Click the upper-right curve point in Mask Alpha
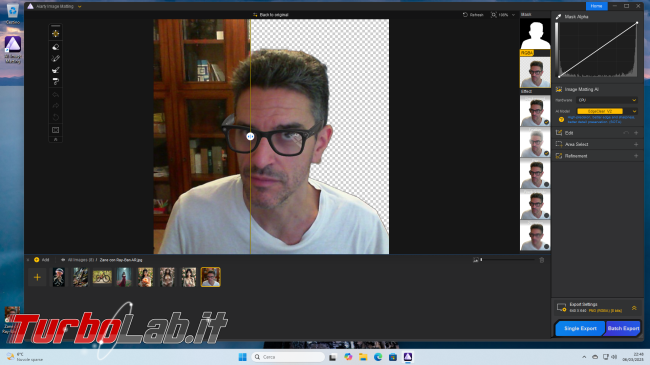The image size is (650, 365). click(637, 23)
